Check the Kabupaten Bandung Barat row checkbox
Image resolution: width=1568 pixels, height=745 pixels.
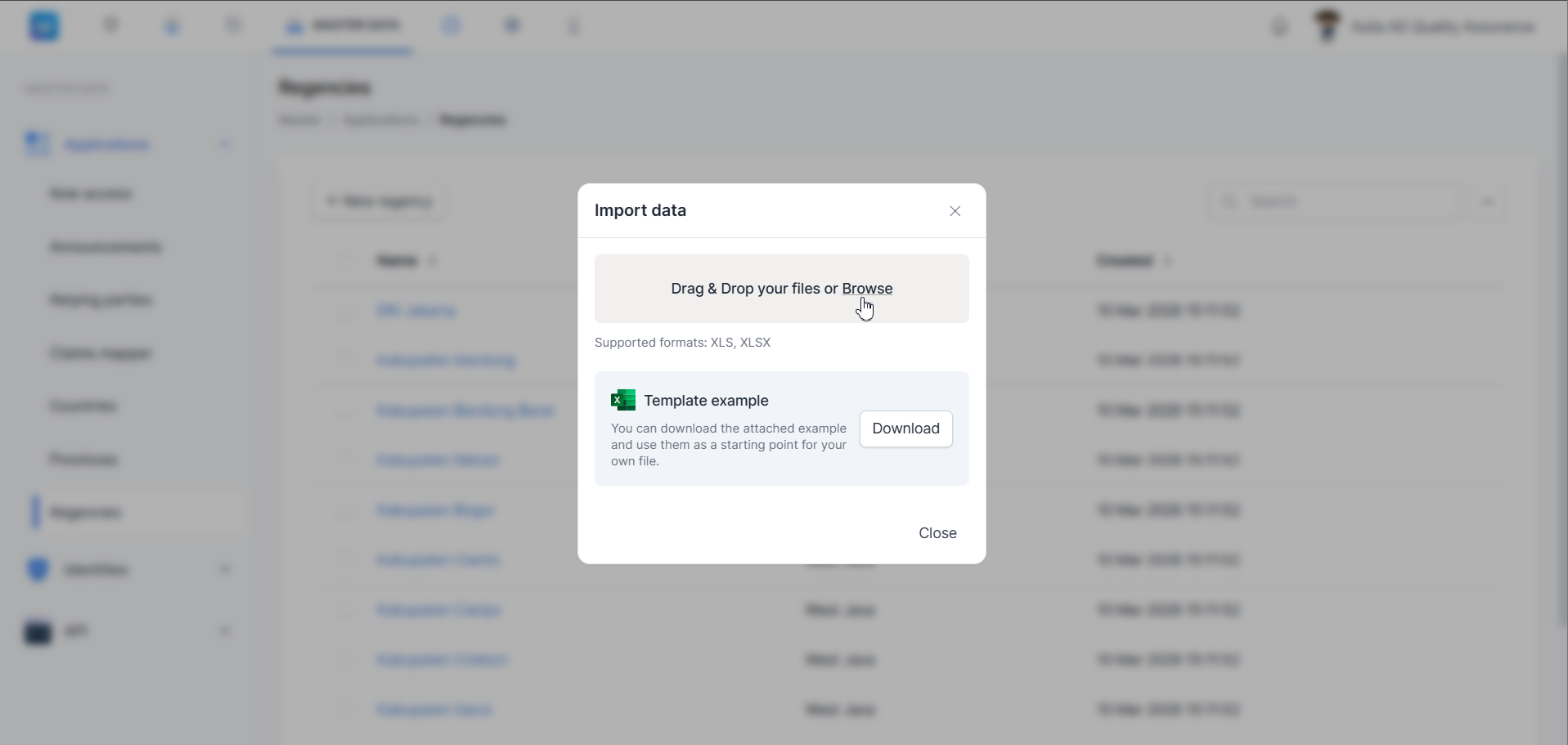344,411
